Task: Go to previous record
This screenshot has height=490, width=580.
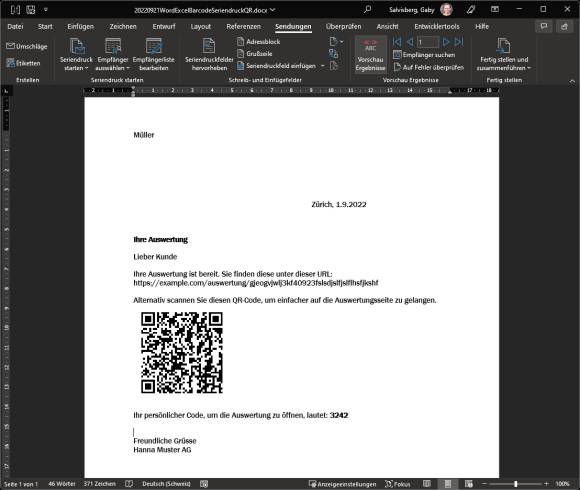Action: 409,42
